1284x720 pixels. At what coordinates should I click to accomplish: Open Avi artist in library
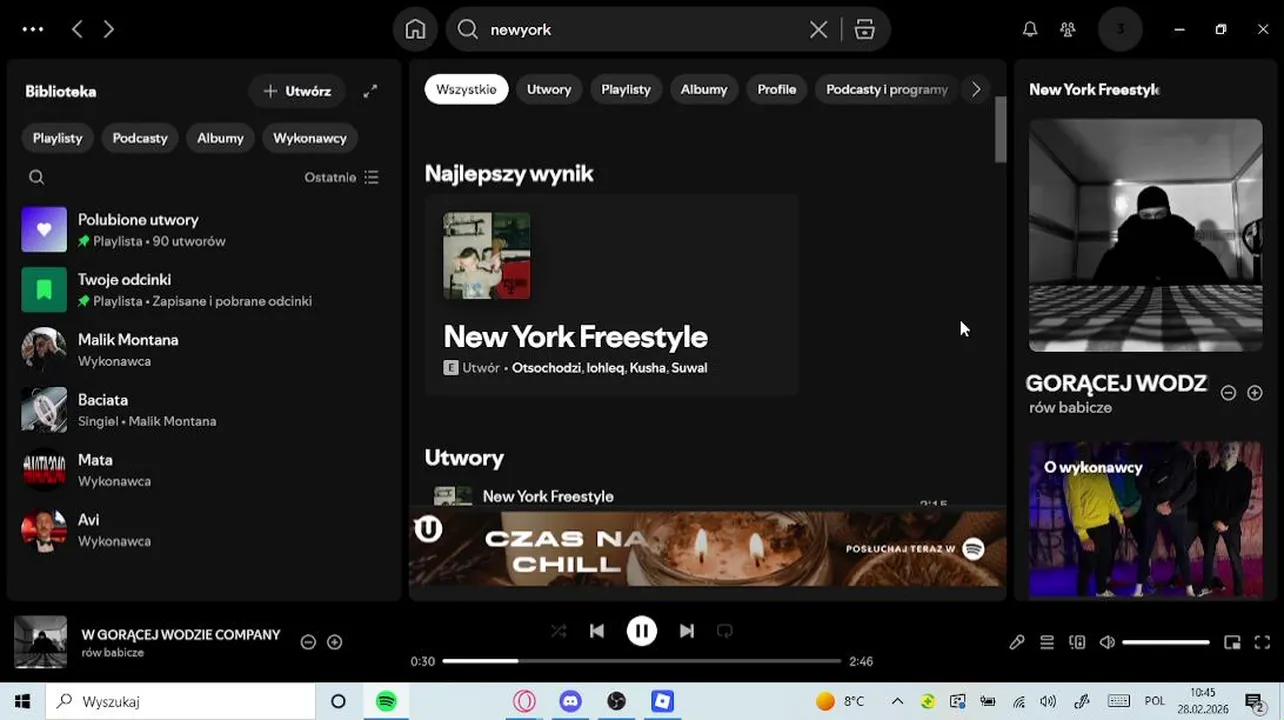tap(203, 530)
